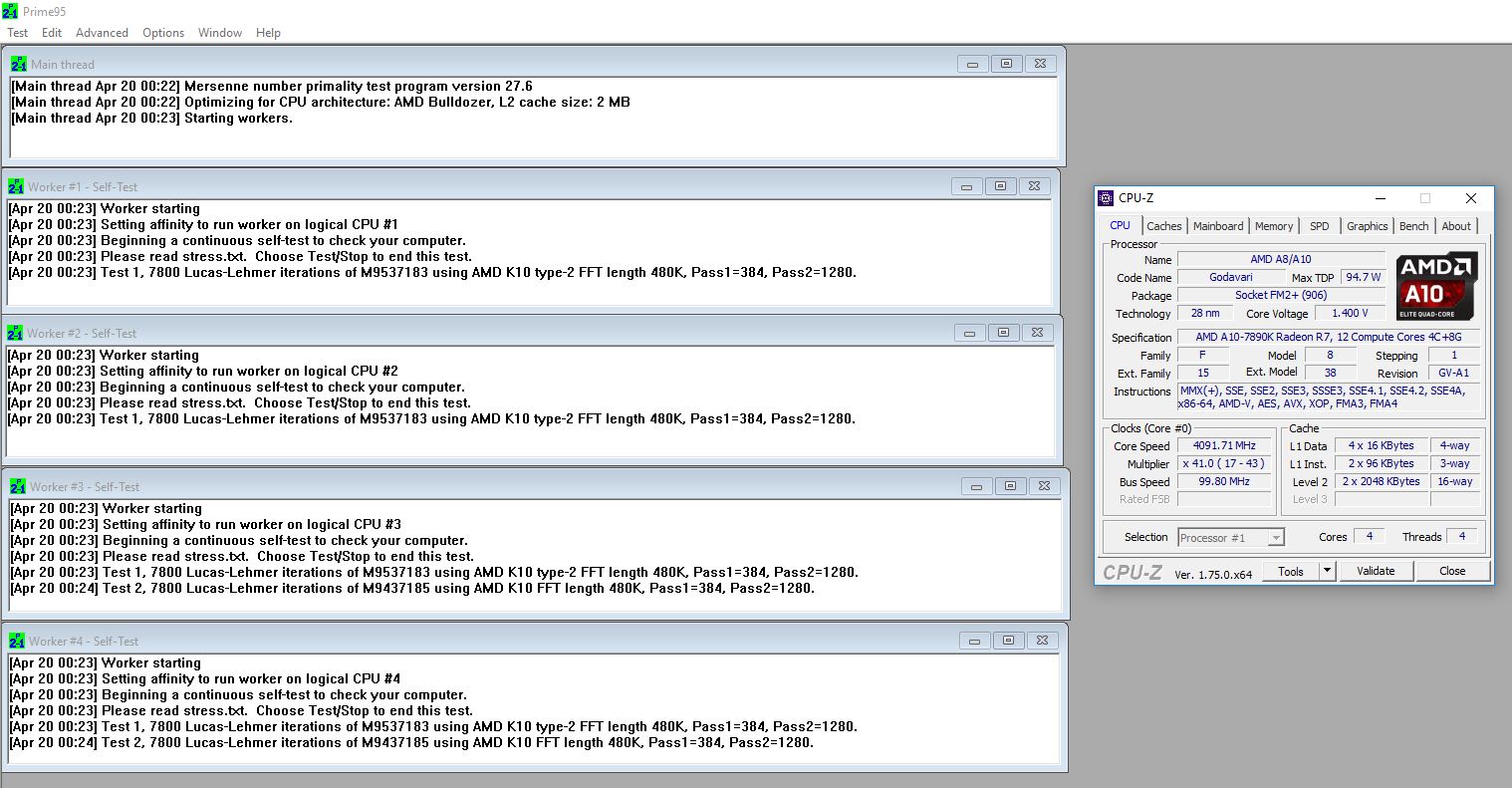Click Worker #1's 'Worker starting' log line

(104, 208)
